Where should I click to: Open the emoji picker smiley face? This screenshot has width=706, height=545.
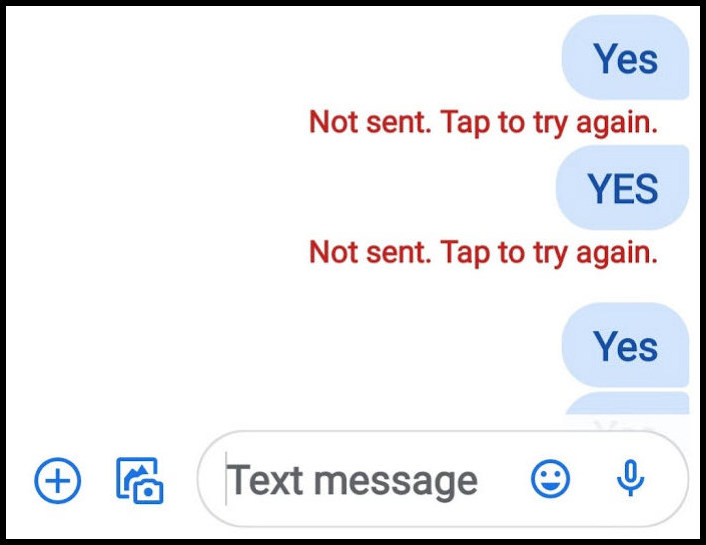pos(550,481)
